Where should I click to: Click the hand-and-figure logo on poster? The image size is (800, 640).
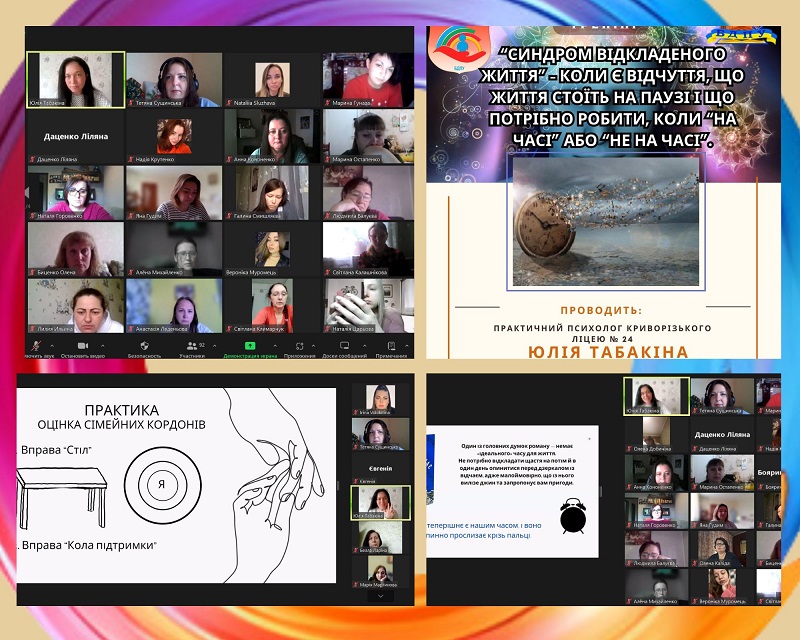point(459,47)
